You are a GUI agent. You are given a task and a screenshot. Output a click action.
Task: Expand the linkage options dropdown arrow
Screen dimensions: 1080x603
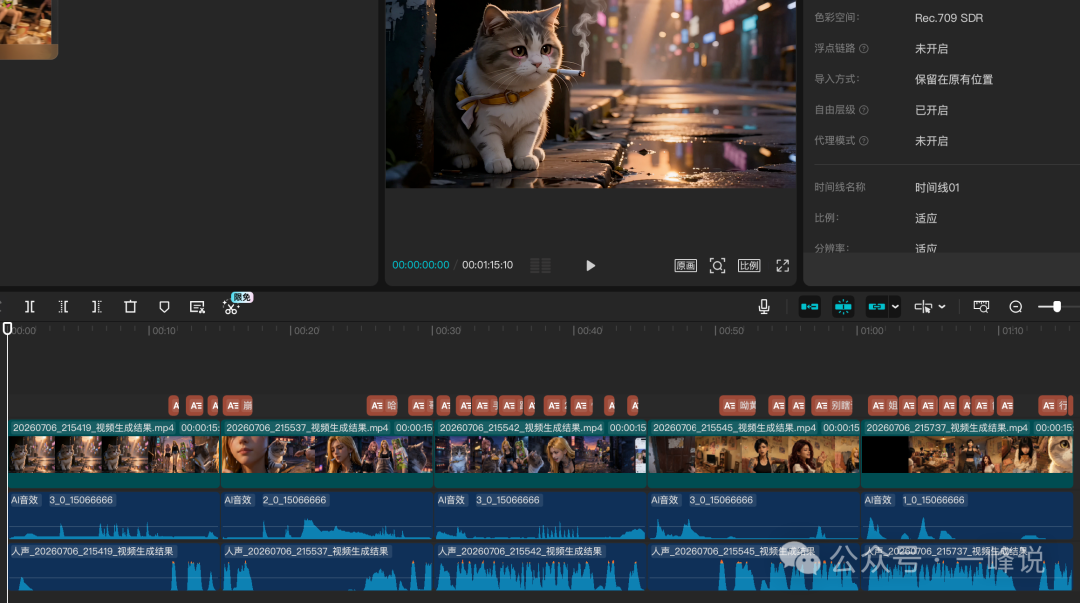coord(895,307)
